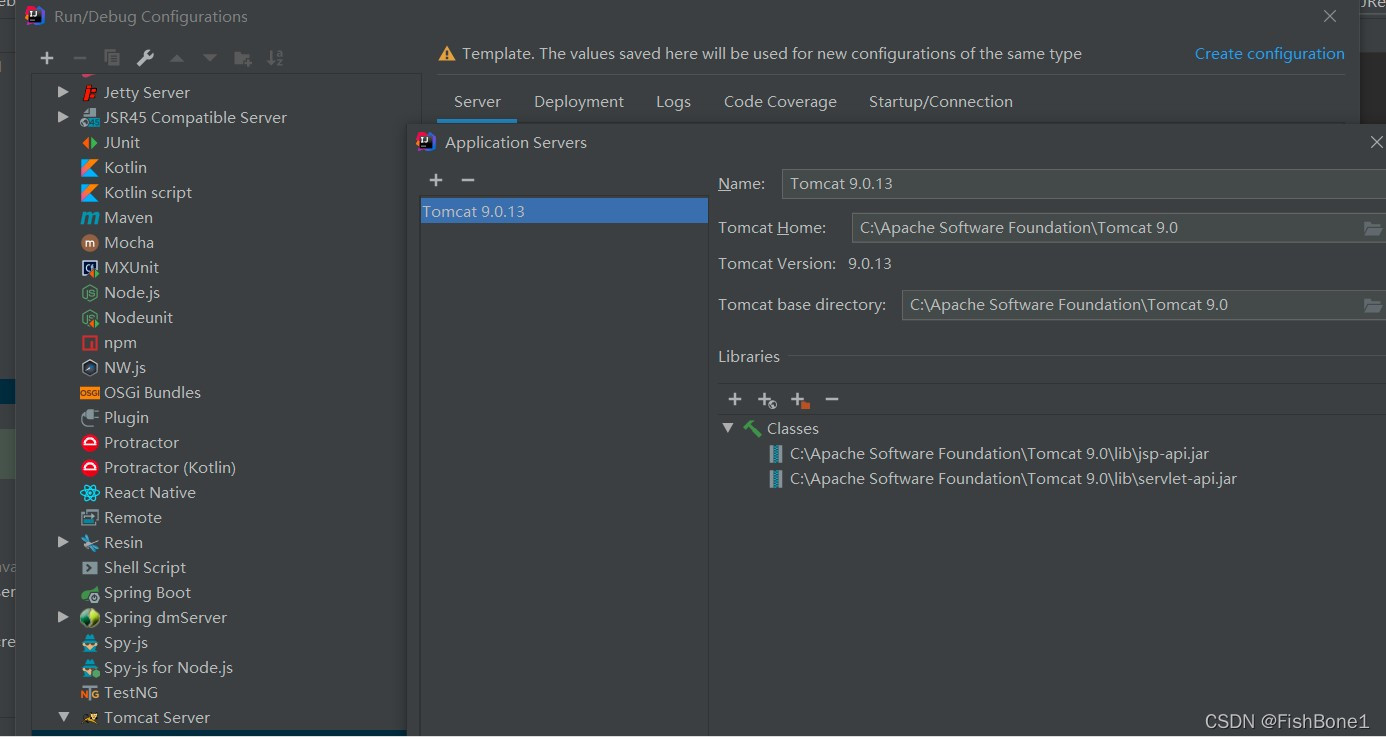Expand Spring dmServer node
Viewport: 1386px width, 739px height.
pyautogui.click(x=63, y=617)
